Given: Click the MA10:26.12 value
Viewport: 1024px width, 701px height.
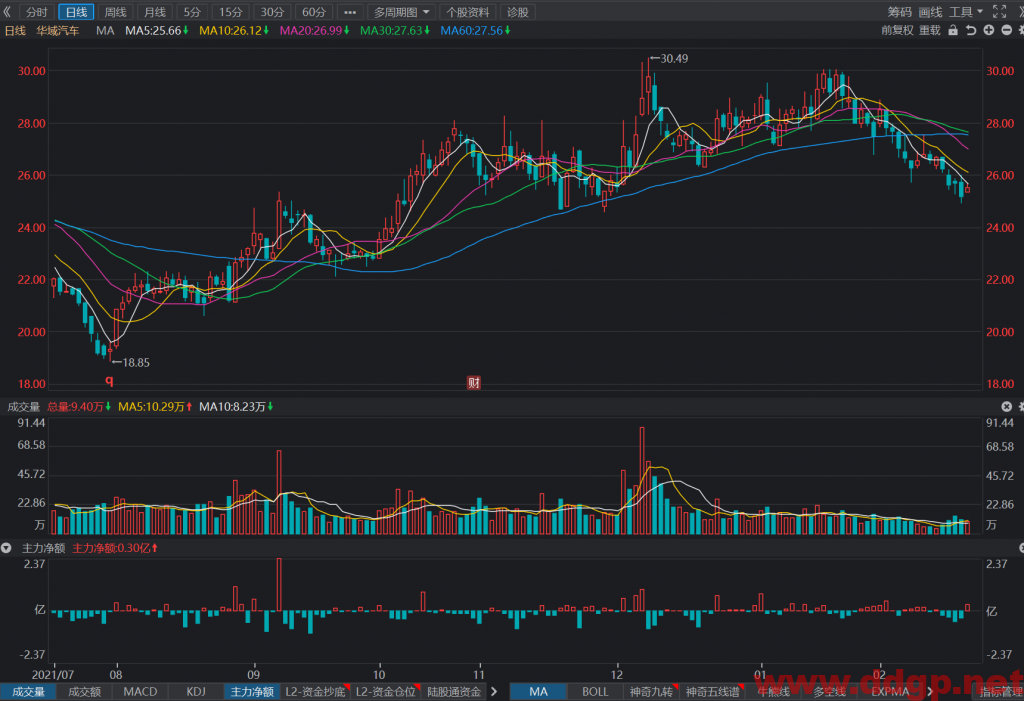Looking at the screenshot, I should [234, 31].
